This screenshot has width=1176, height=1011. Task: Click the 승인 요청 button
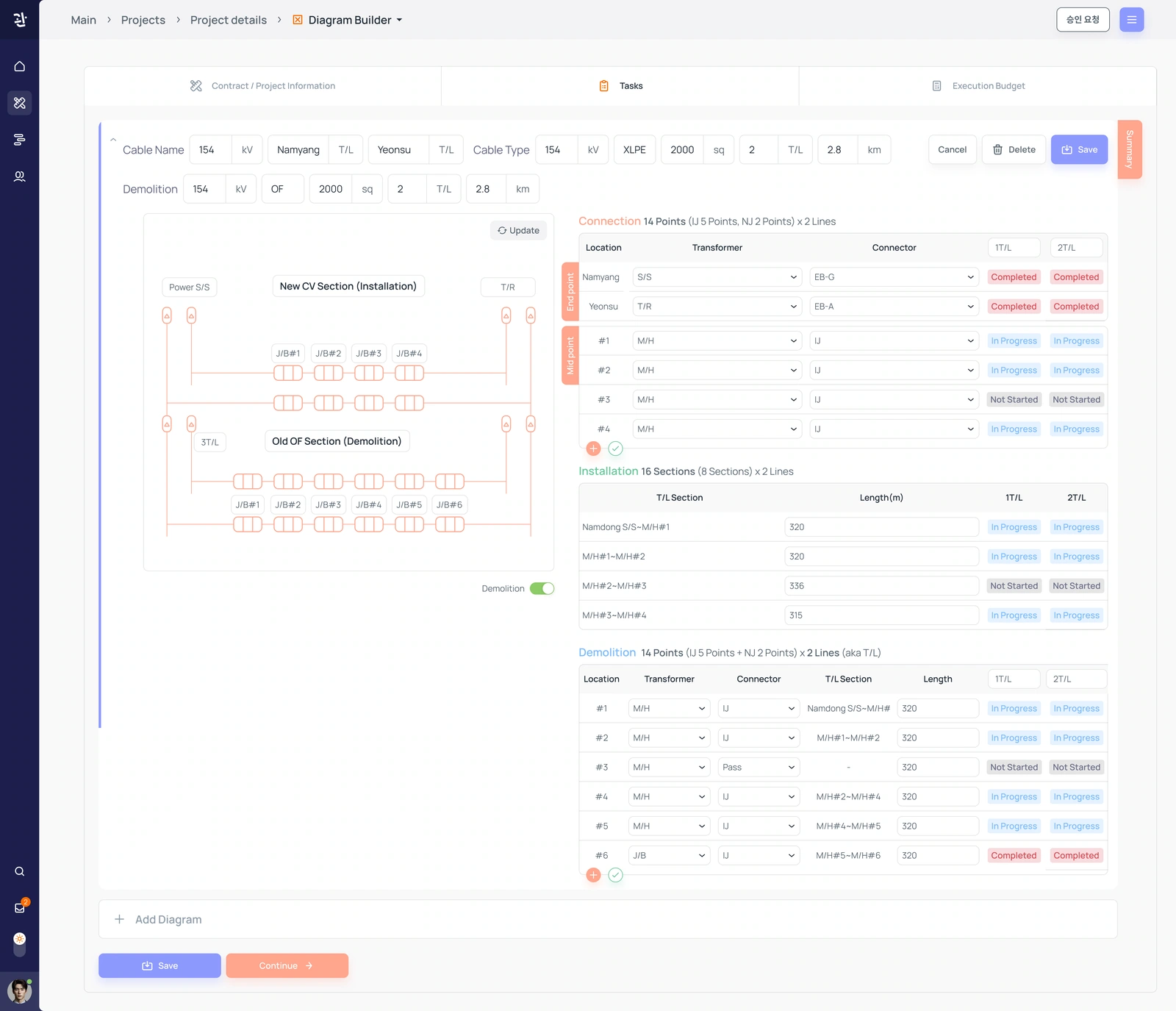(x=1083, y=20)
